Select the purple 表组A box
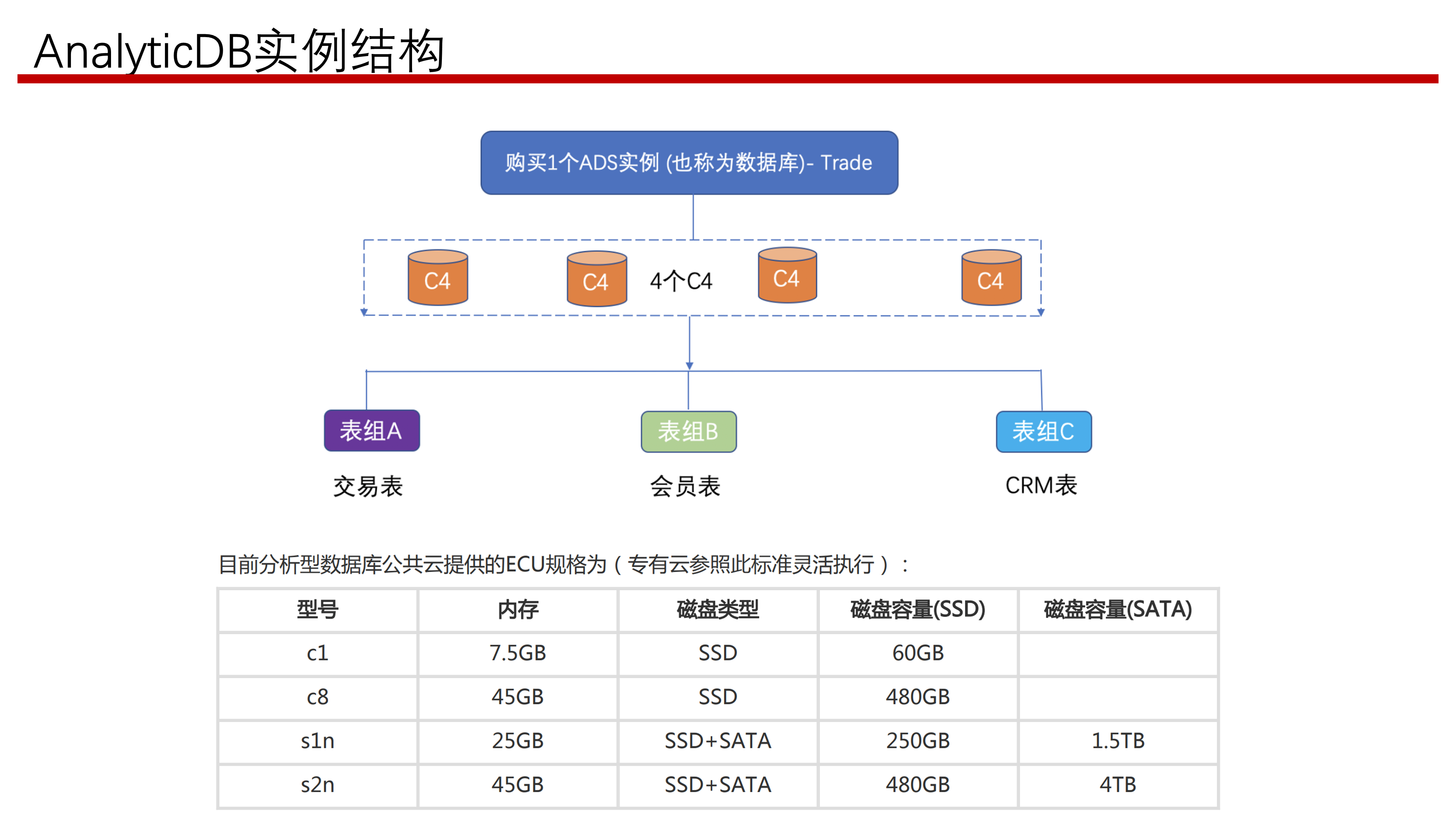The image size is (1456, 819). (371, 431)
